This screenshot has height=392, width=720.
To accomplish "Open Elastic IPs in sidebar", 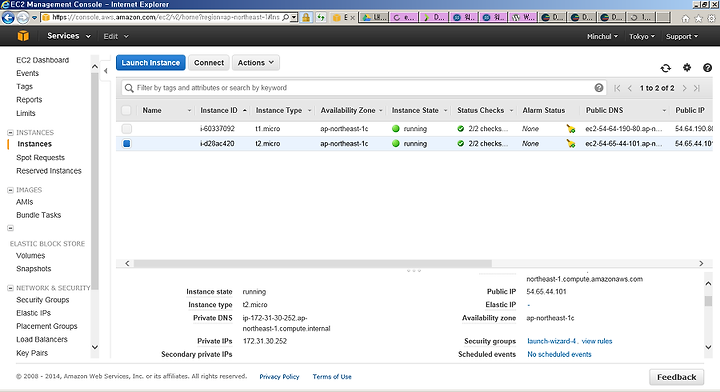I will click(x=34, y=313).
